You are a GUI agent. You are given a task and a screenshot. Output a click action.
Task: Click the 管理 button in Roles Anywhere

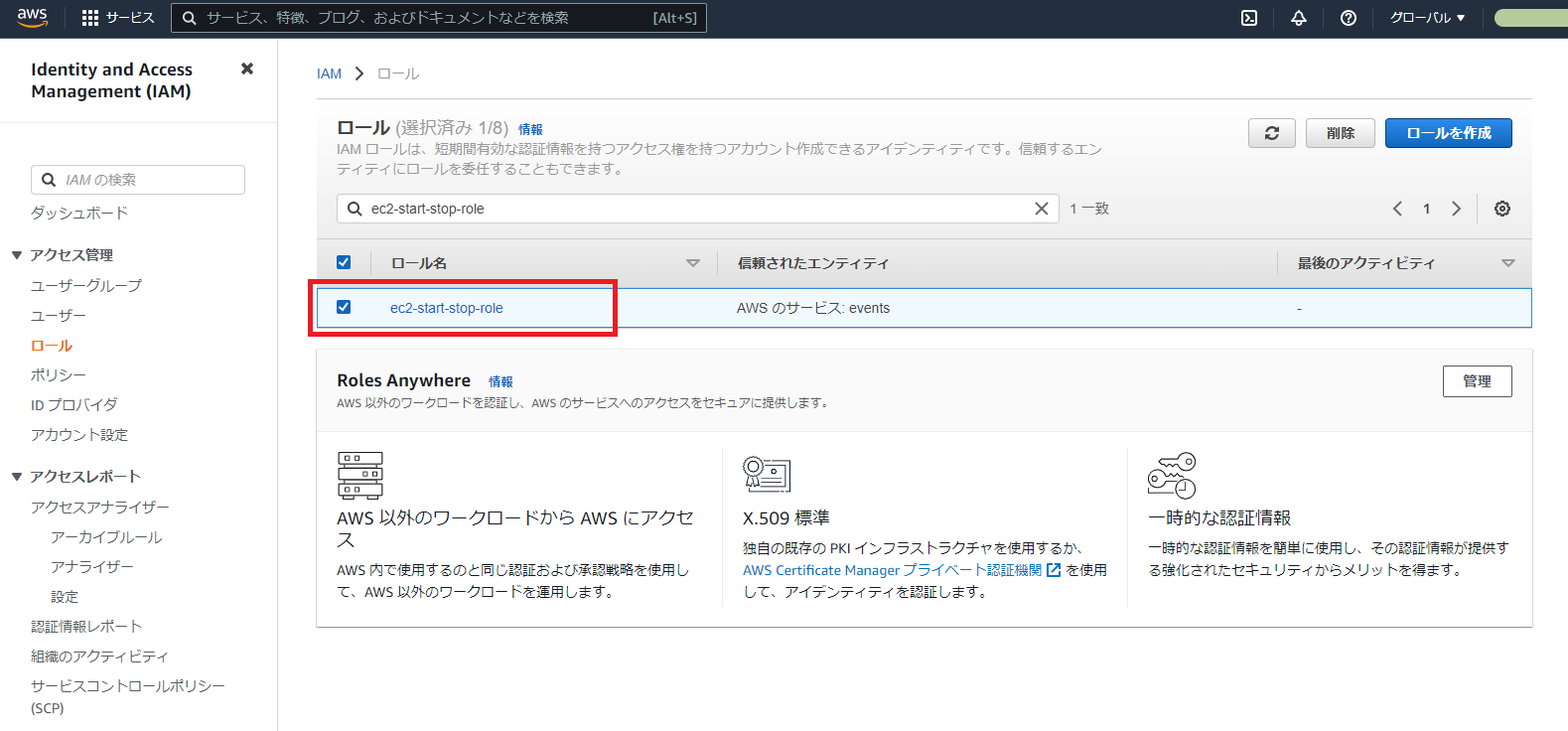pyautogui.click(x=1478, y=381)
